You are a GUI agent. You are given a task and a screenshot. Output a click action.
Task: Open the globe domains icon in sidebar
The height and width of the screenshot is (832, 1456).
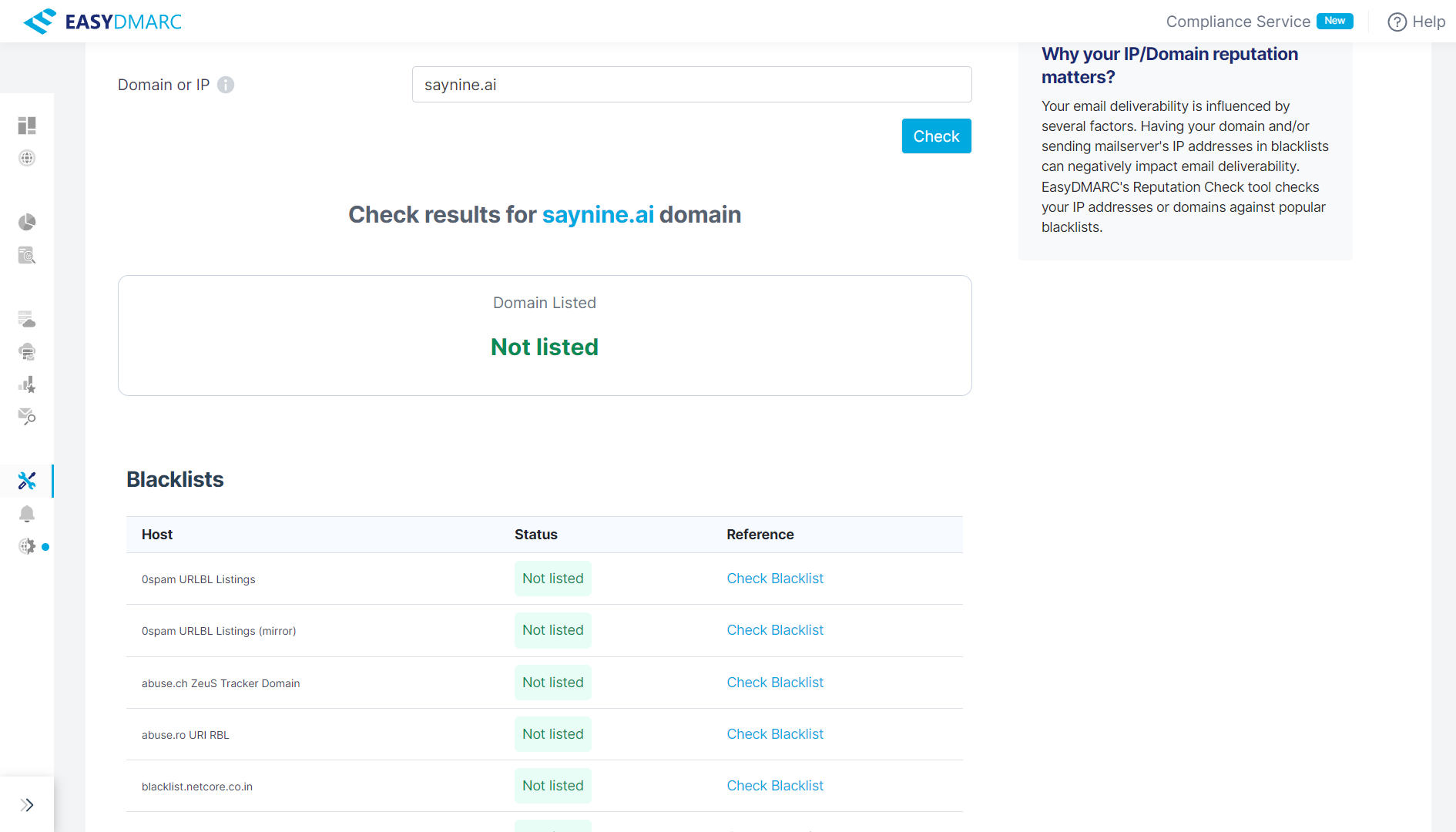click(27, 158)
